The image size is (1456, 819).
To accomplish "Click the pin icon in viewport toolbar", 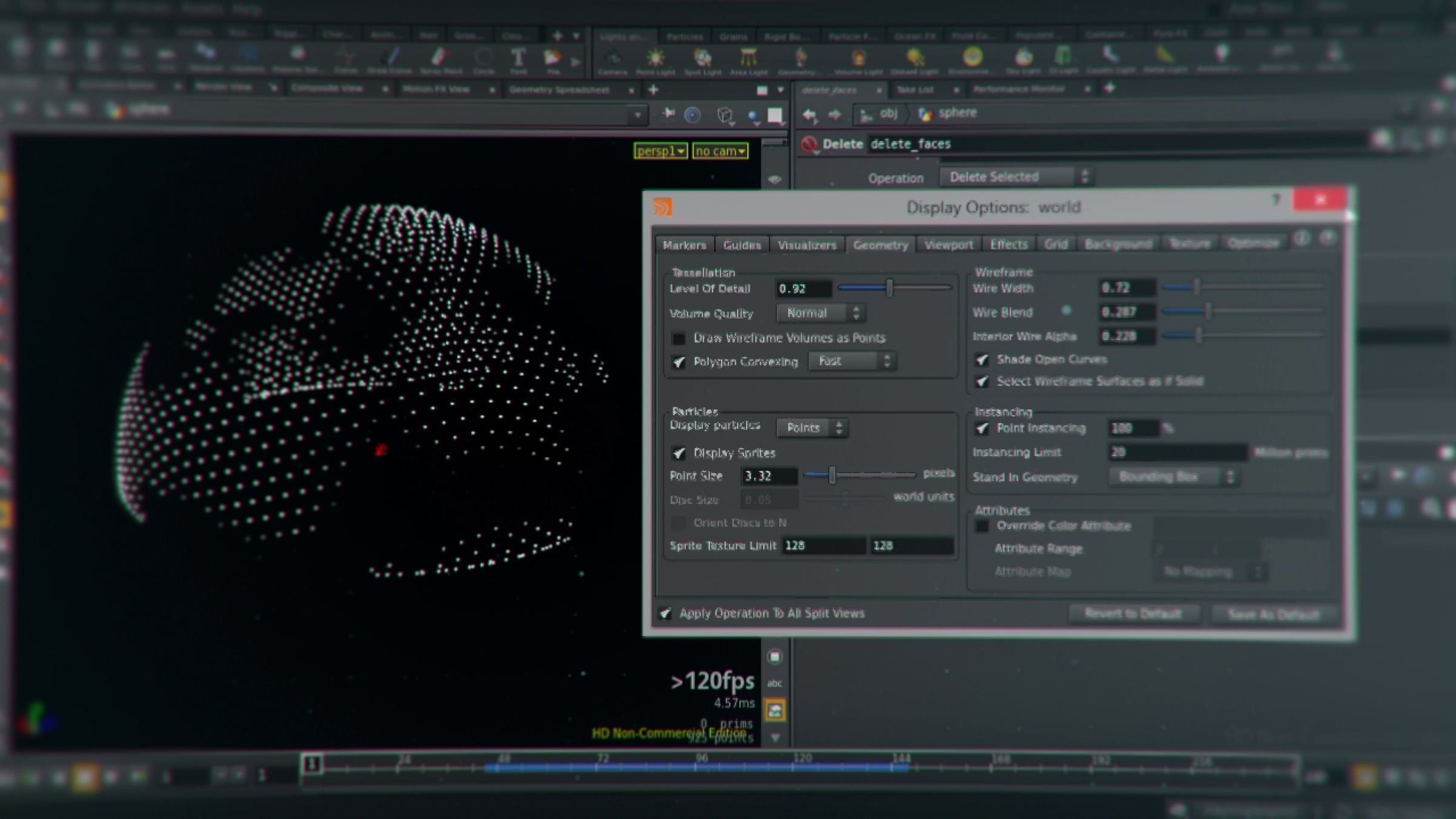I will point(668,114).
